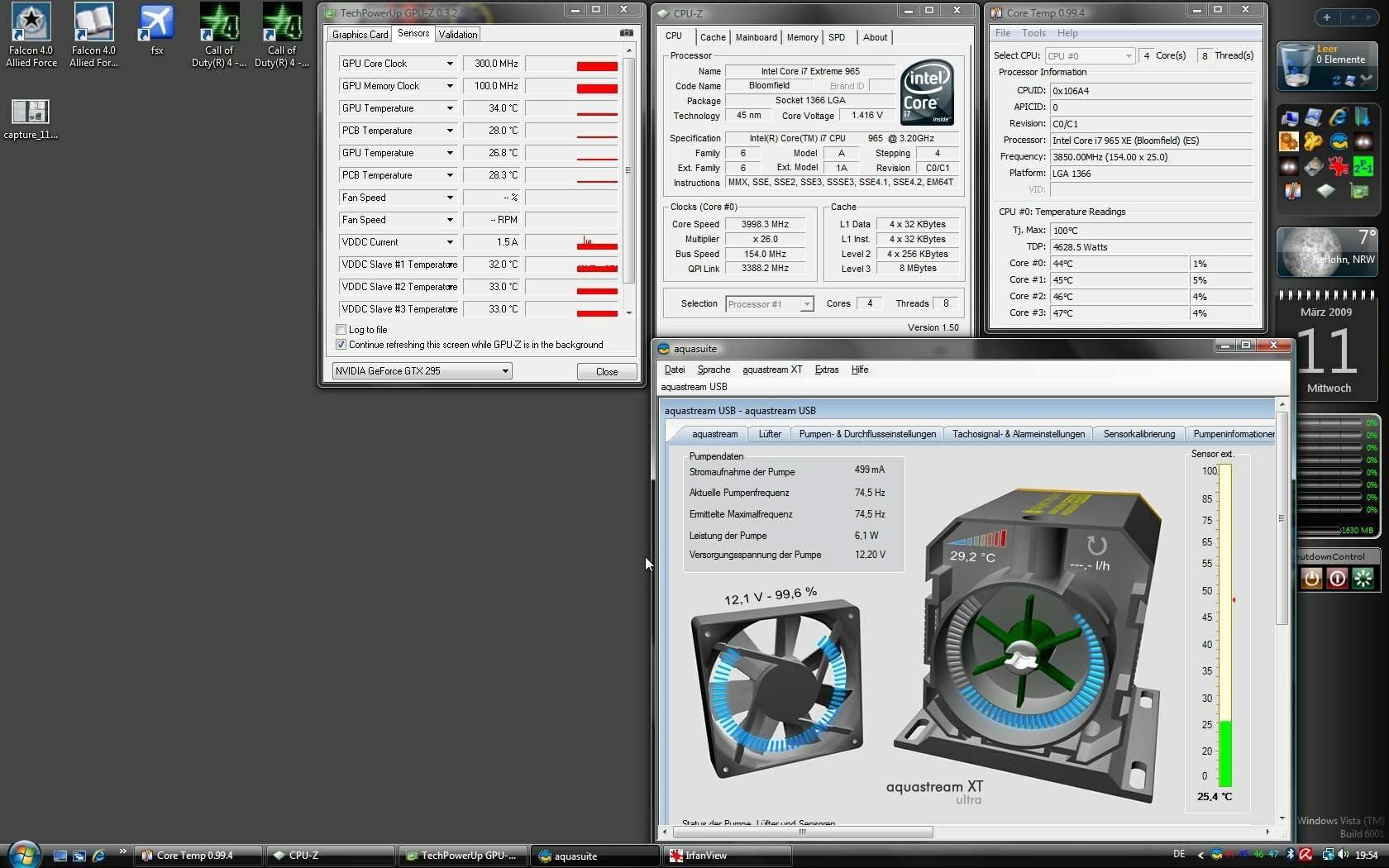Open the Processor #1 selection dropdown in CPU-Z
The width and height of the screenshot is (1389, 868).
click(770, 304)
